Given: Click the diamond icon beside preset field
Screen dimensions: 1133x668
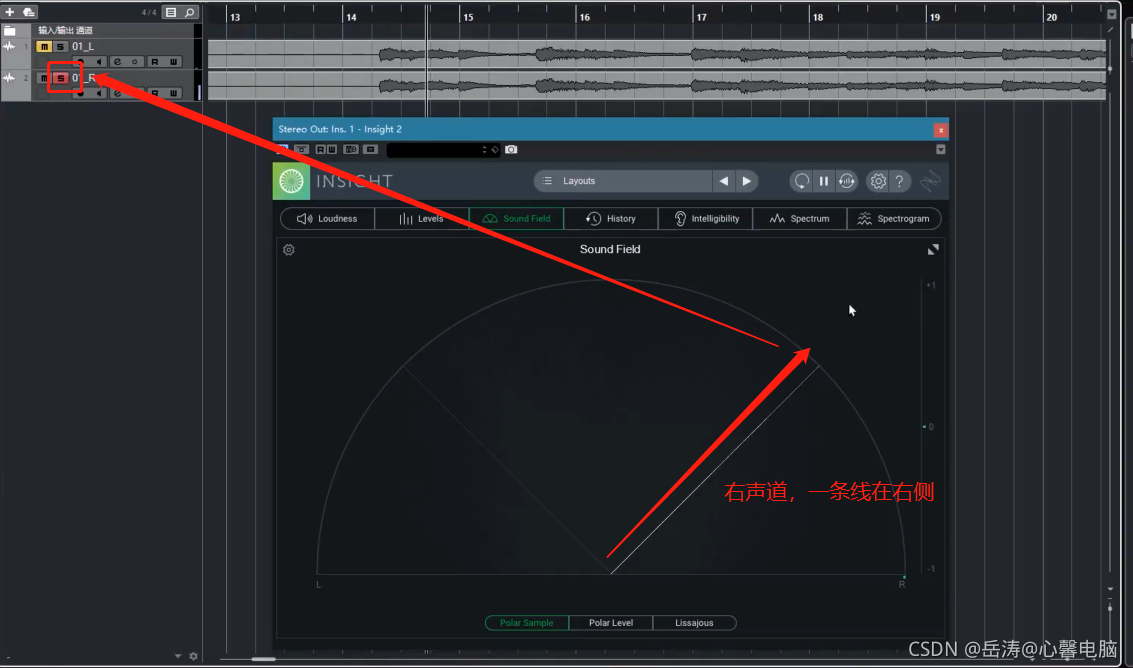Looking at the screenshot, I should [495, 150].
